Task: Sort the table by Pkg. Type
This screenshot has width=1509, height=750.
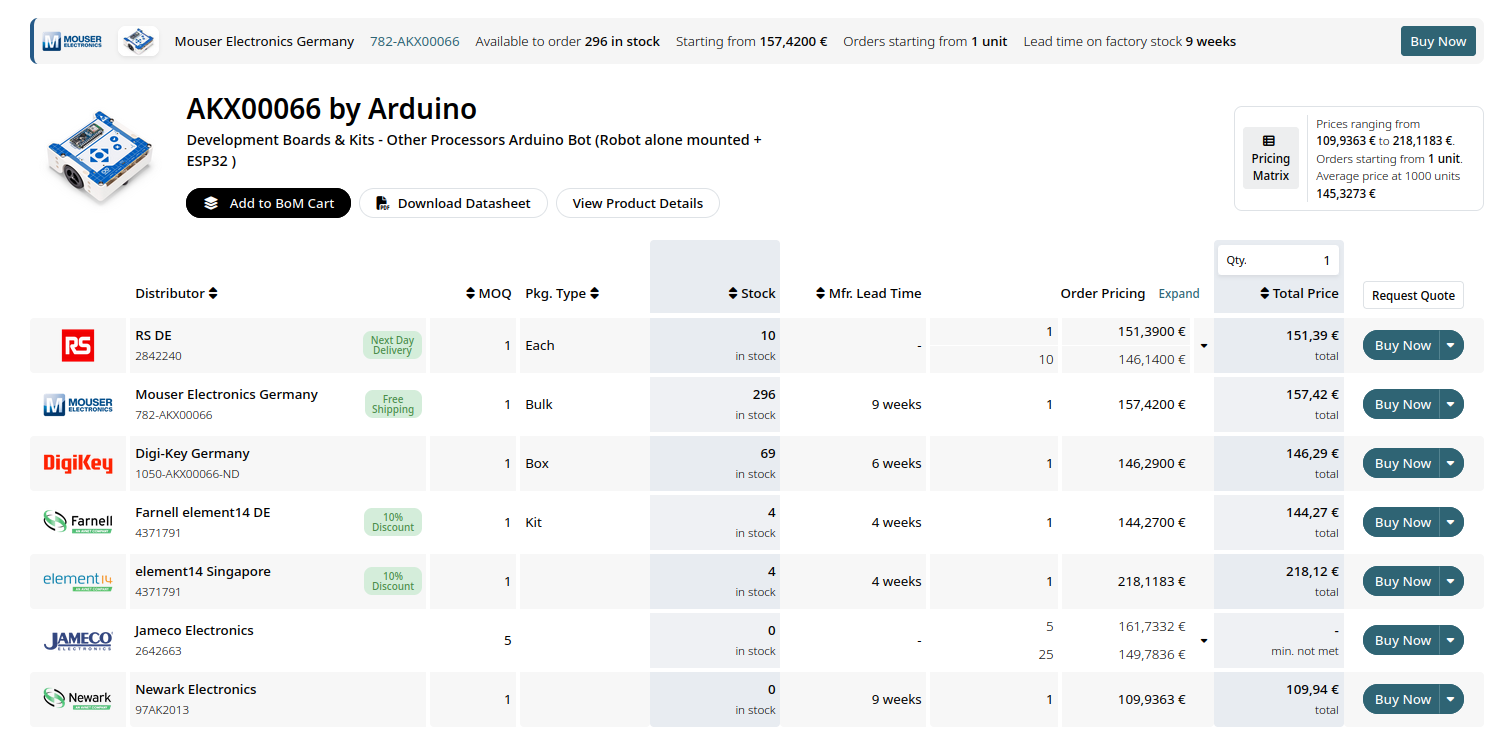Action: [562, 293]
